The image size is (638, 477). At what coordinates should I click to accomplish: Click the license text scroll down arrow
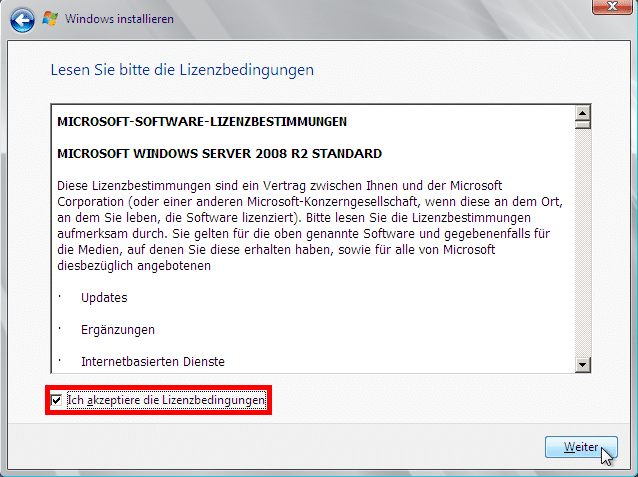pyautogui.click(x=583, y=365)
